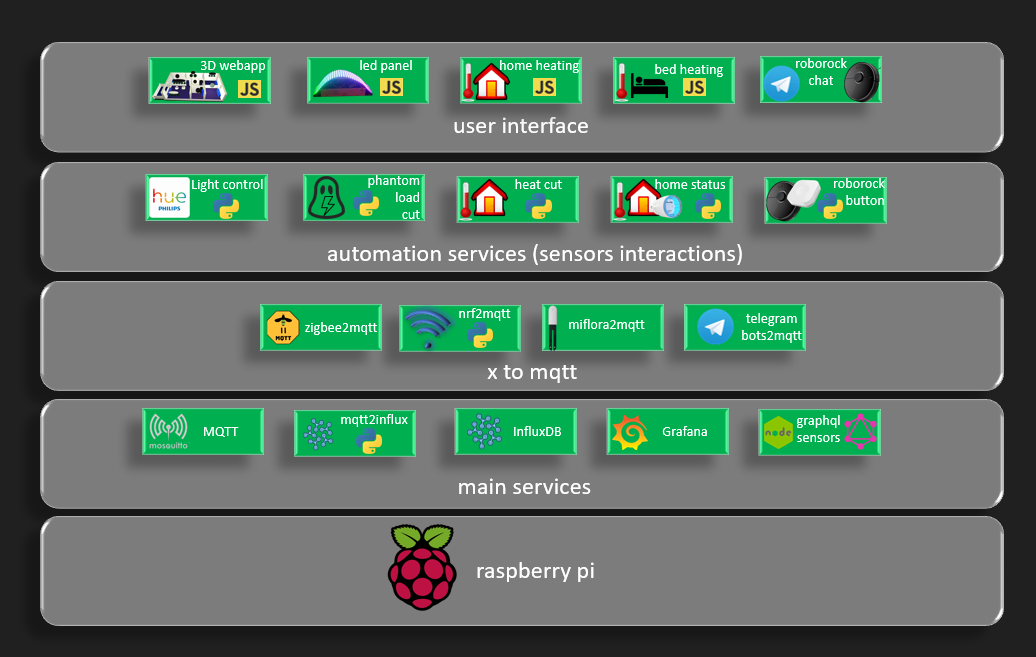The width and height of the screenshot is (1036, 657).
Task: Click the home status tile
Action: [671, 198]
